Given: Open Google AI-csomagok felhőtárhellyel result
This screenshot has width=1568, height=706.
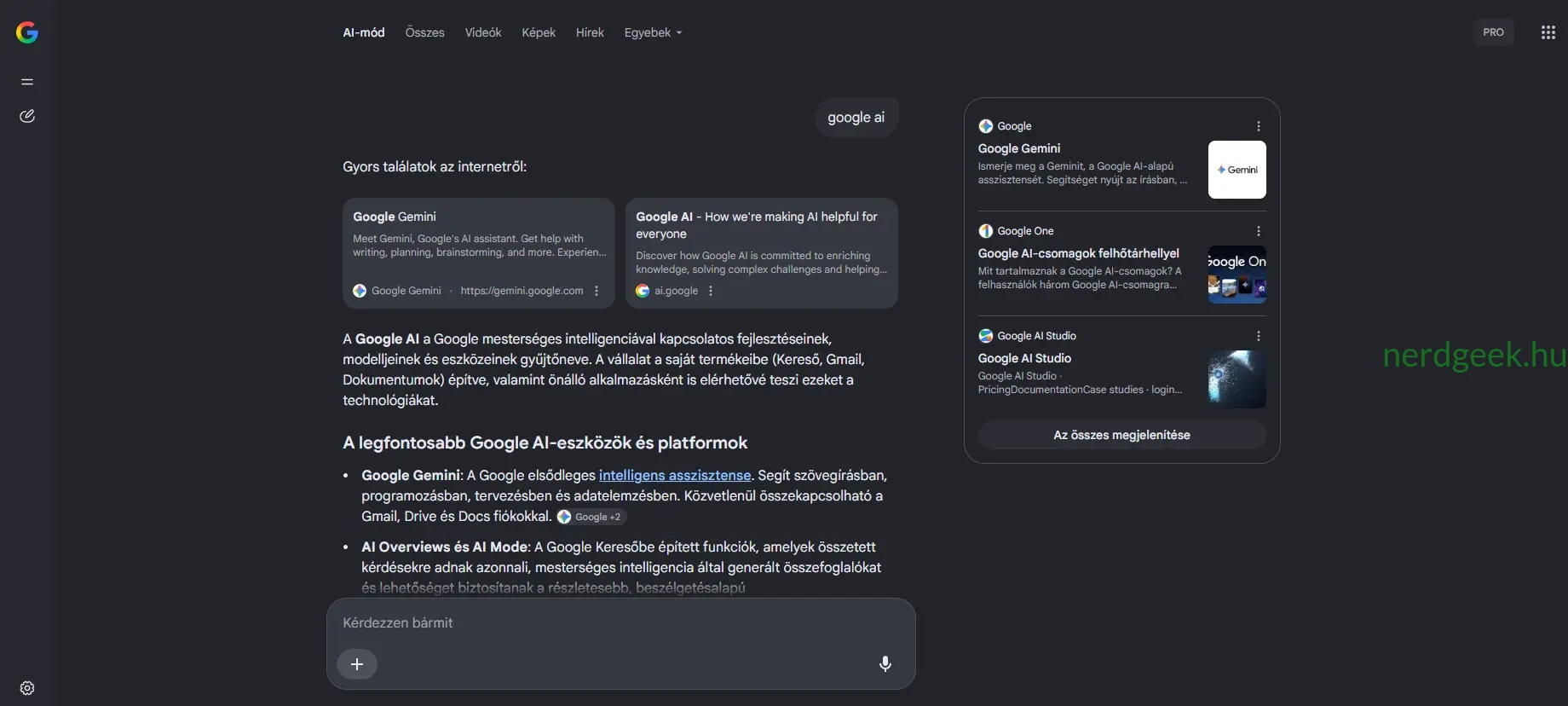Looking at the screenshot, I should click(1079, 253).
